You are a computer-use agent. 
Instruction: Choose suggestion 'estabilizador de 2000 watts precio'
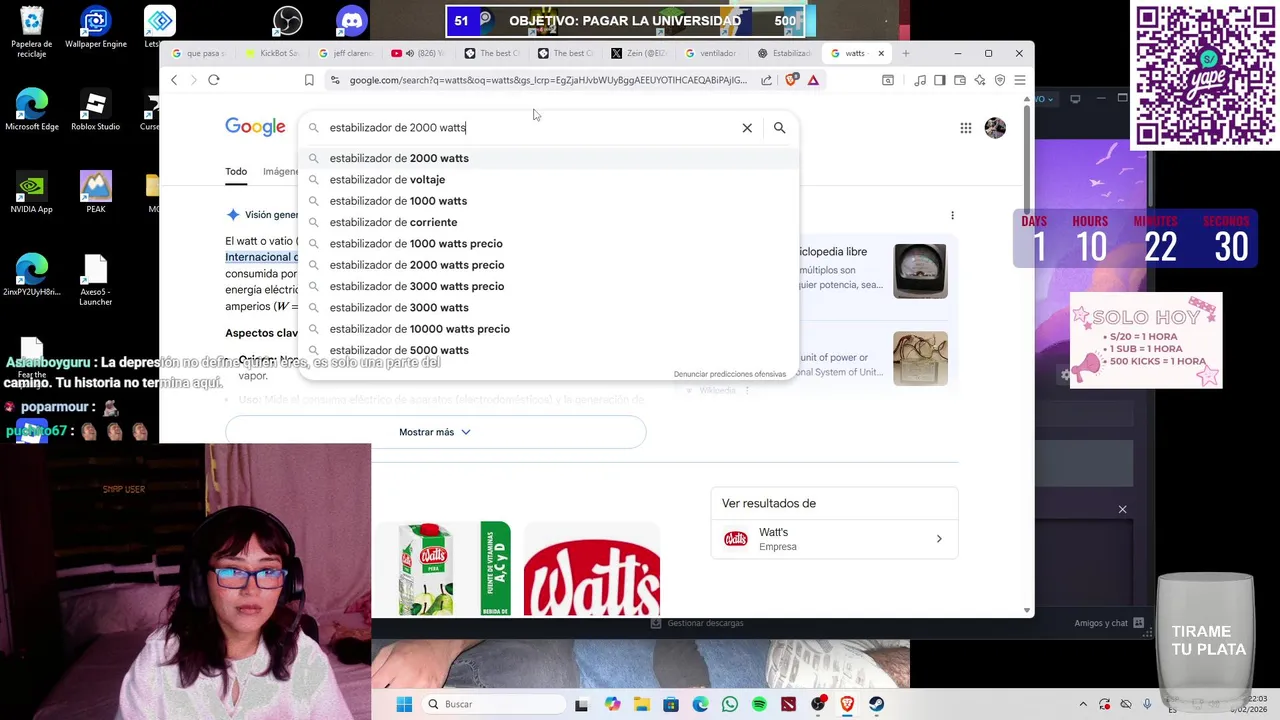tap(548, 265)
